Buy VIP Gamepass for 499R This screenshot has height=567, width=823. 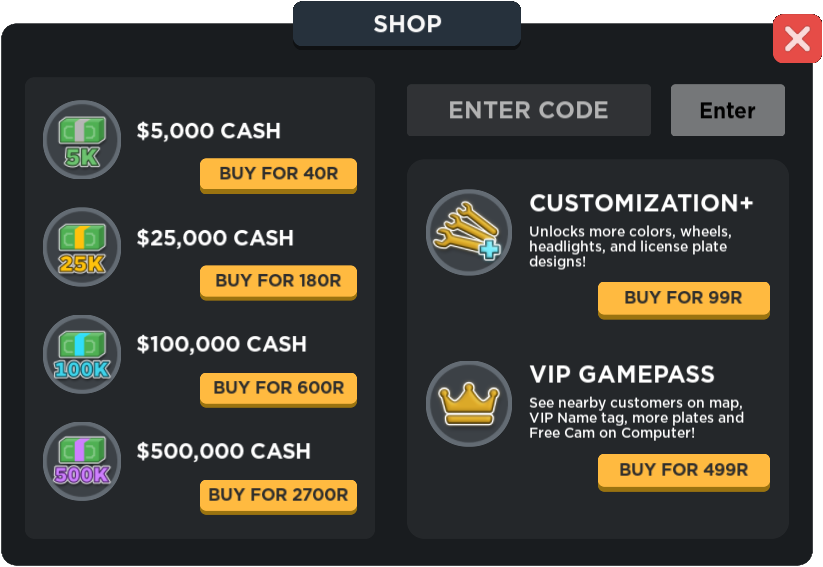[x=683, y=470]
